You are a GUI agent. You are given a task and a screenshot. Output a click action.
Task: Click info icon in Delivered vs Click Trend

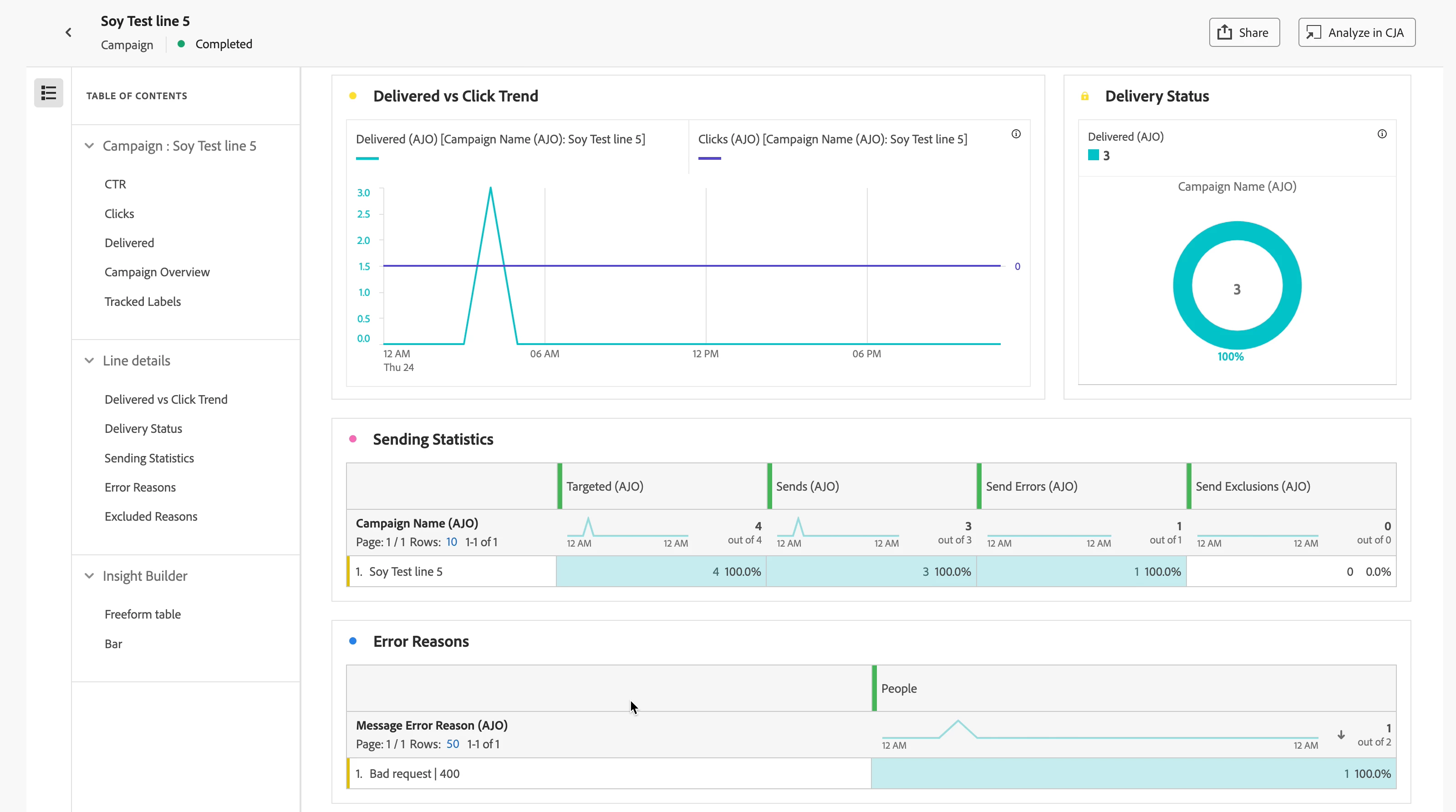[x=1016, y=134]
